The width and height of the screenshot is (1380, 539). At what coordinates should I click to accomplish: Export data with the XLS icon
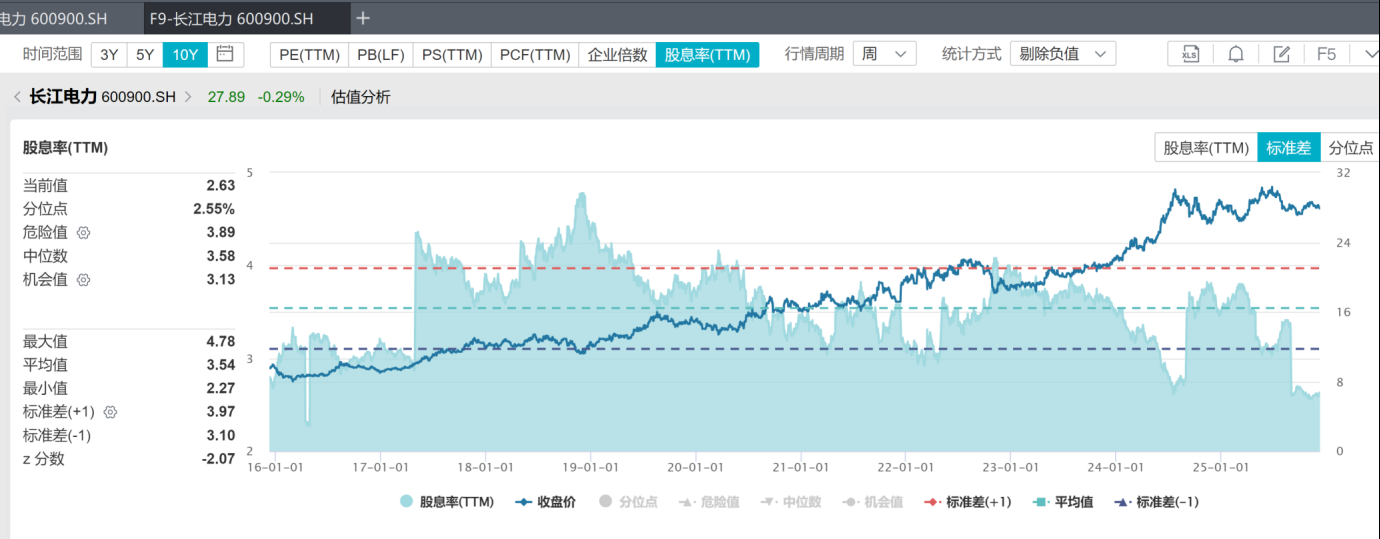pos(1190,54)
